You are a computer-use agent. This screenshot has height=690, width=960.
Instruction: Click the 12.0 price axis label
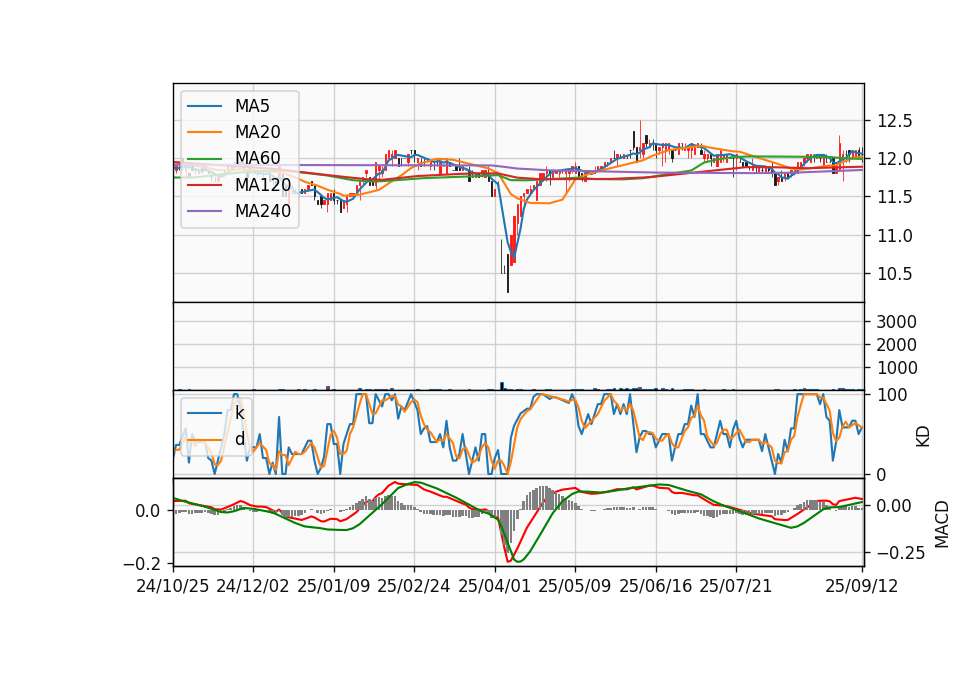coord(894,159)
